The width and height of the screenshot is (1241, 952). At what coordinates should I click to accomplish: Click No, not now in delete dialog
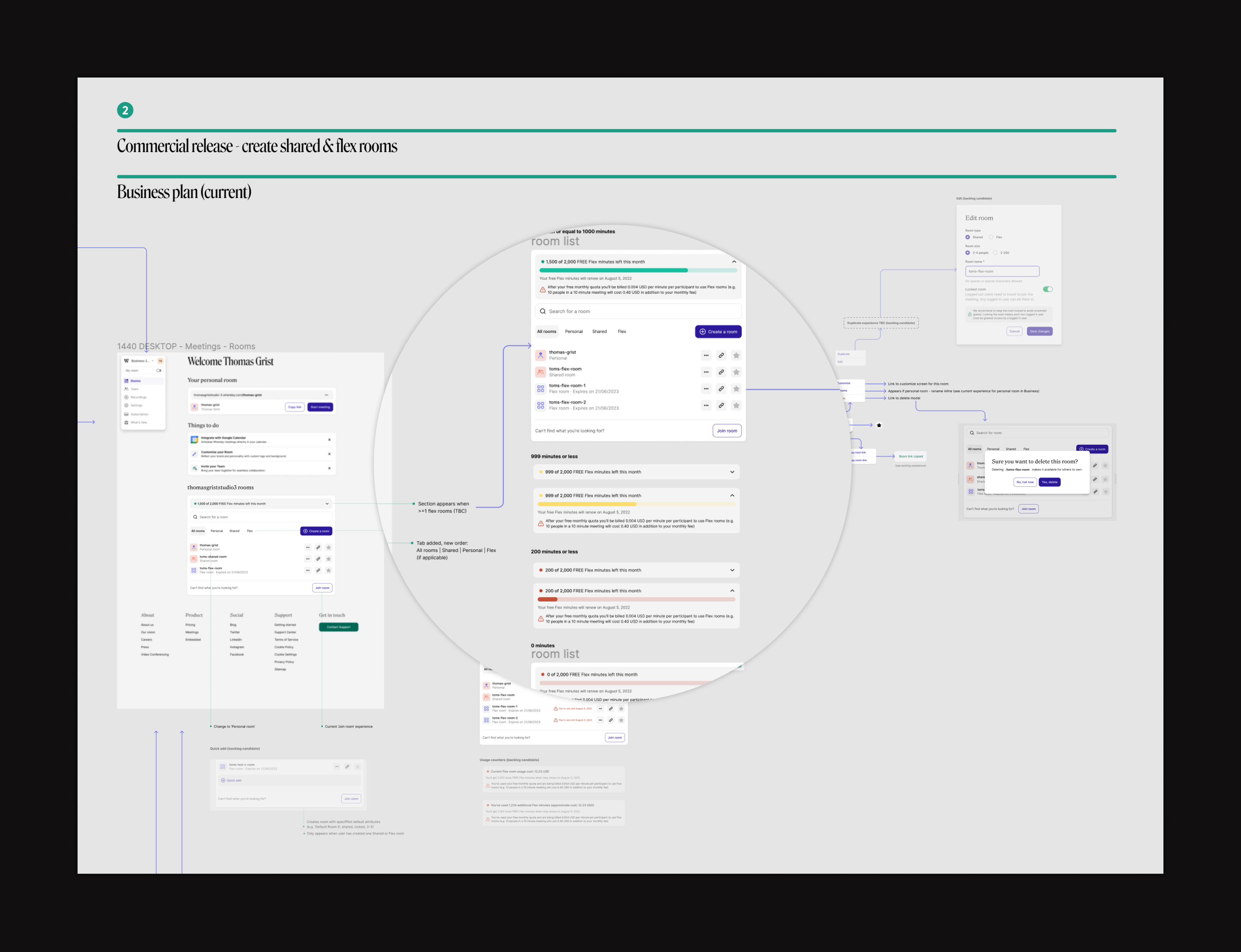1025,482
